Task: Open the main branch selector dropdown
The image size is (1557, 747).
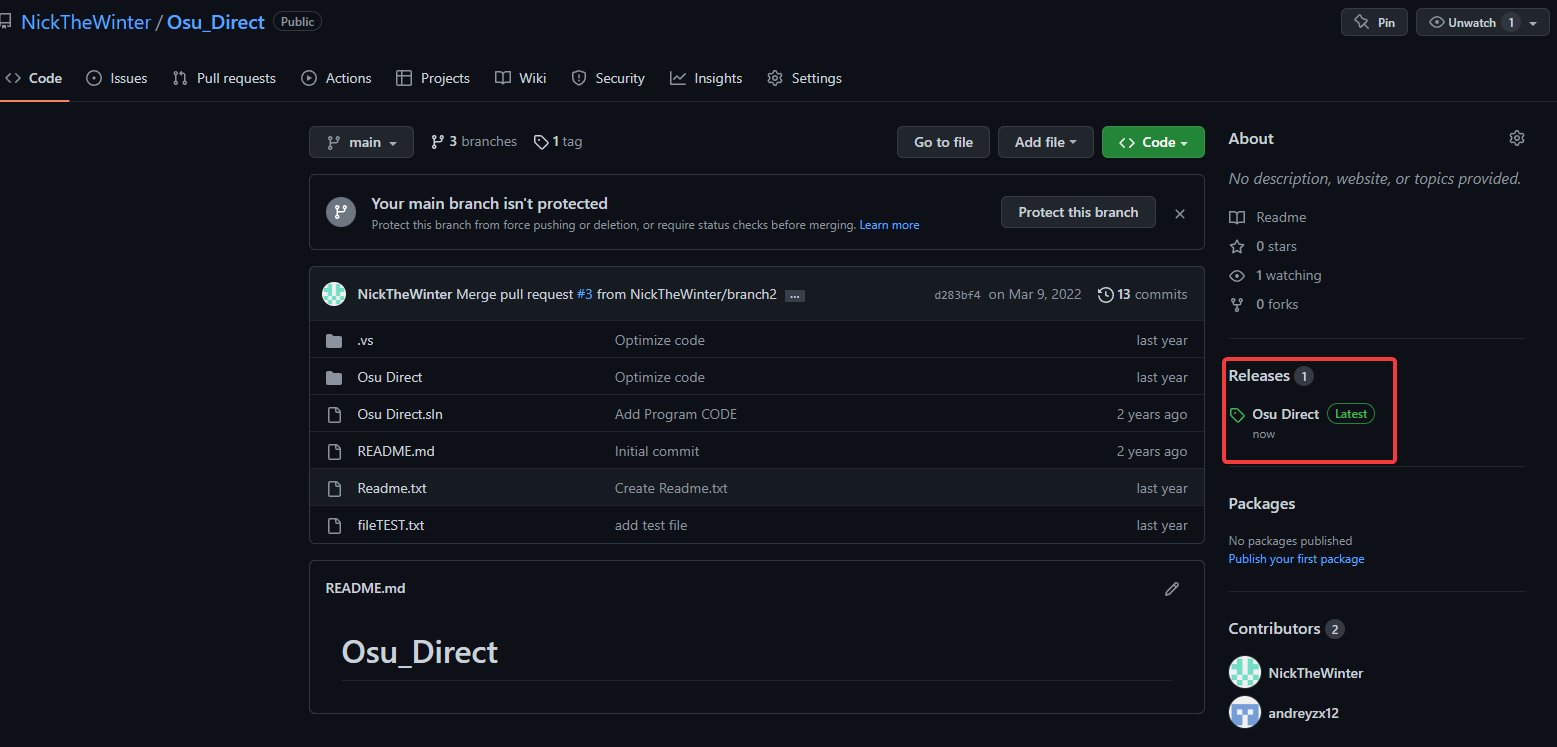Action: (x=361, y=141)
